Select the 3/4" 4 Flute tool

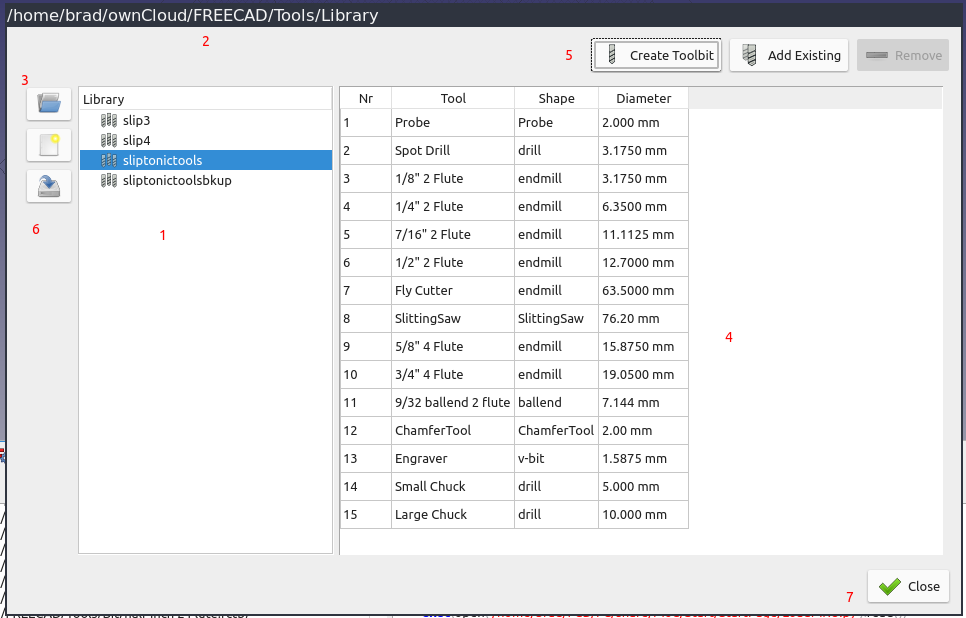click(x=453, y=375)
